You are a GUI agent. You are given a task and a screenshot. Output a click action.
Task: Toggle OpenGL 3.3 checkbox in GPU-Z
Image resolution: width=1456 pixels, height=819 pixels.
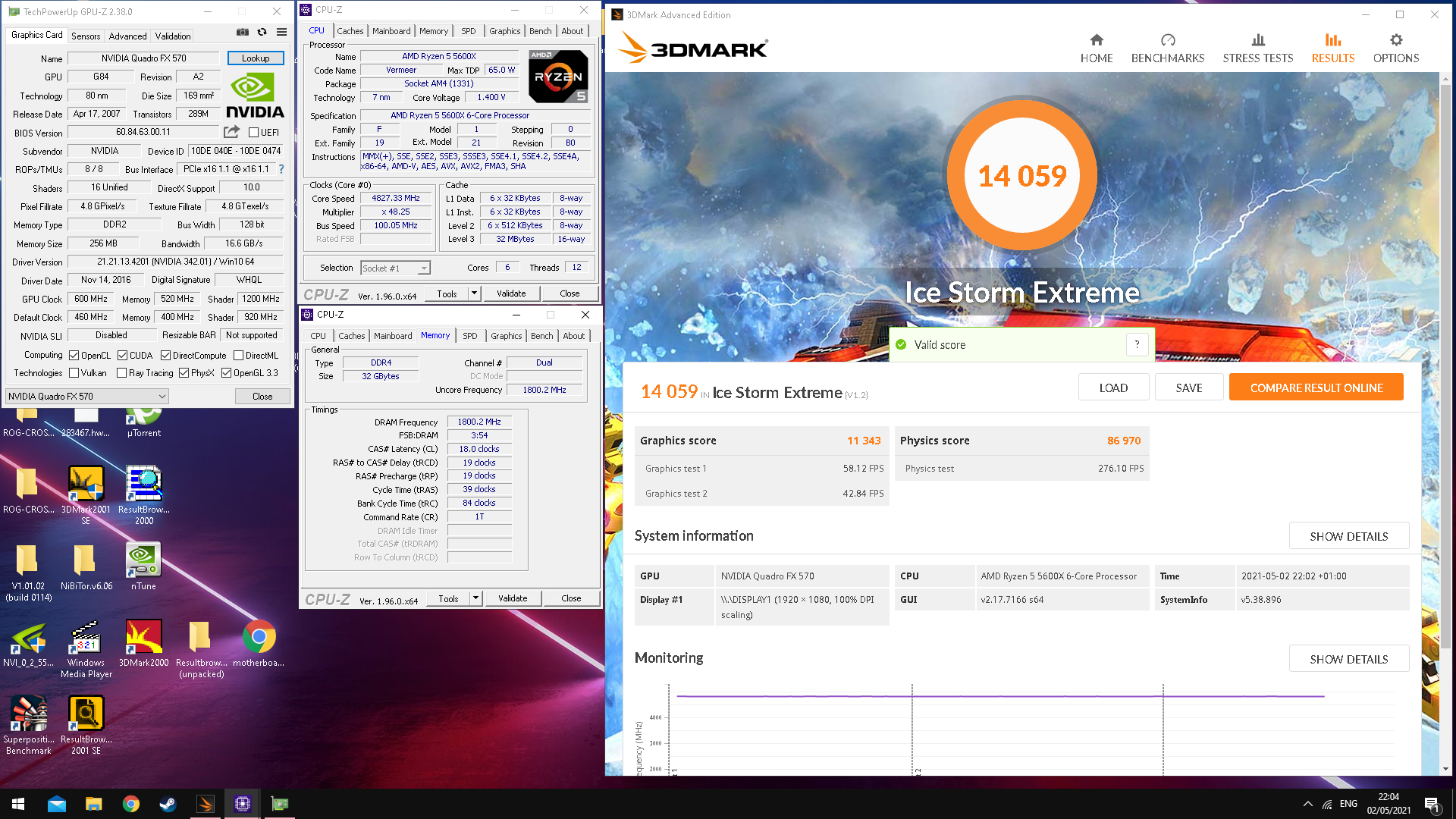pyautogui.click(x=226, y=373)
